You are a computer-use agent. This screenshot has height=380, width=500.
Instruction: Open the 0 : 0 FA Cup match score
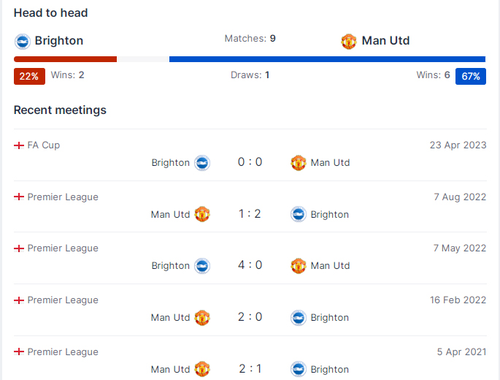point(250,162)
